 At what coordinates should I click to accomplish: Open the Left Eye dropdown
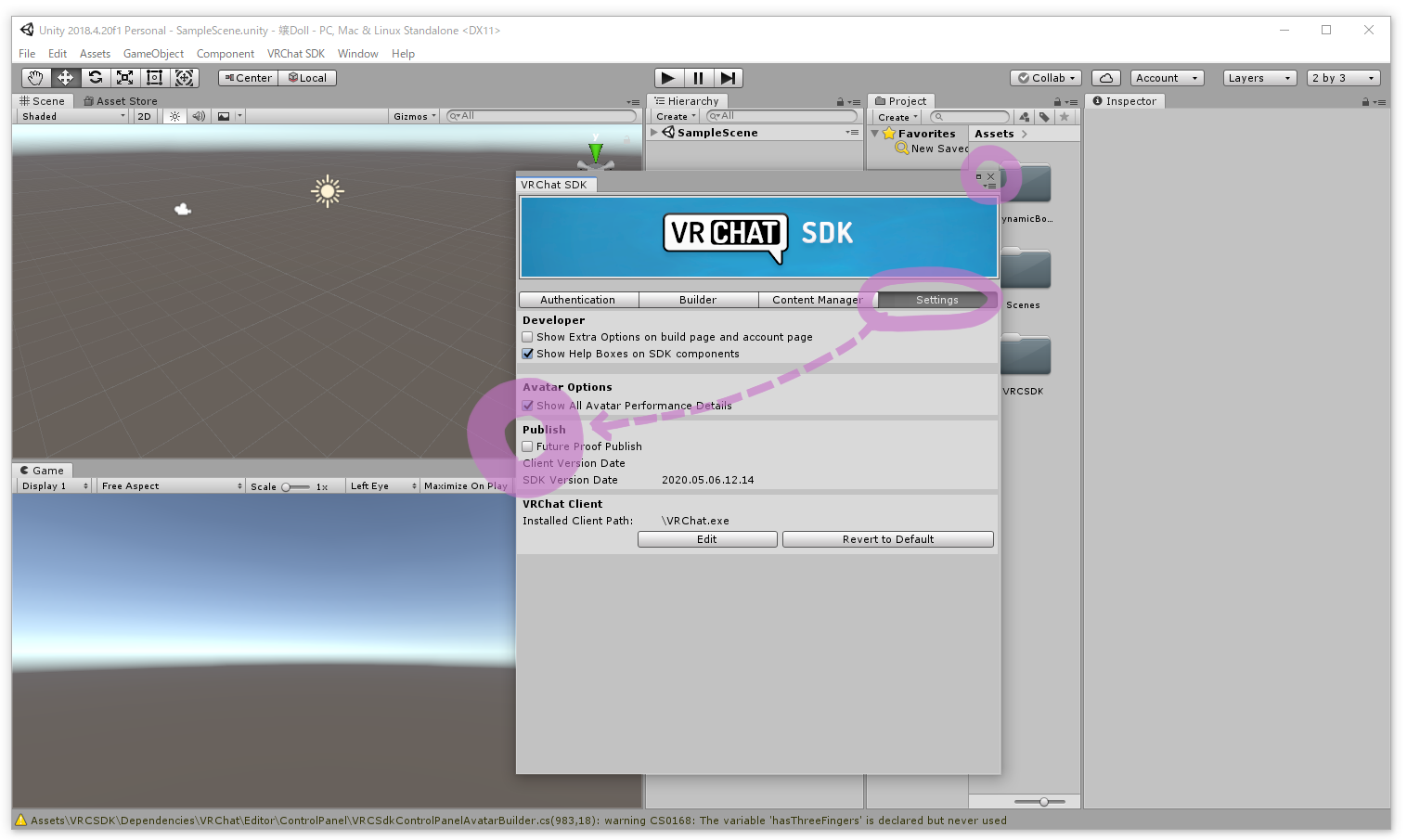click(383, 486)
